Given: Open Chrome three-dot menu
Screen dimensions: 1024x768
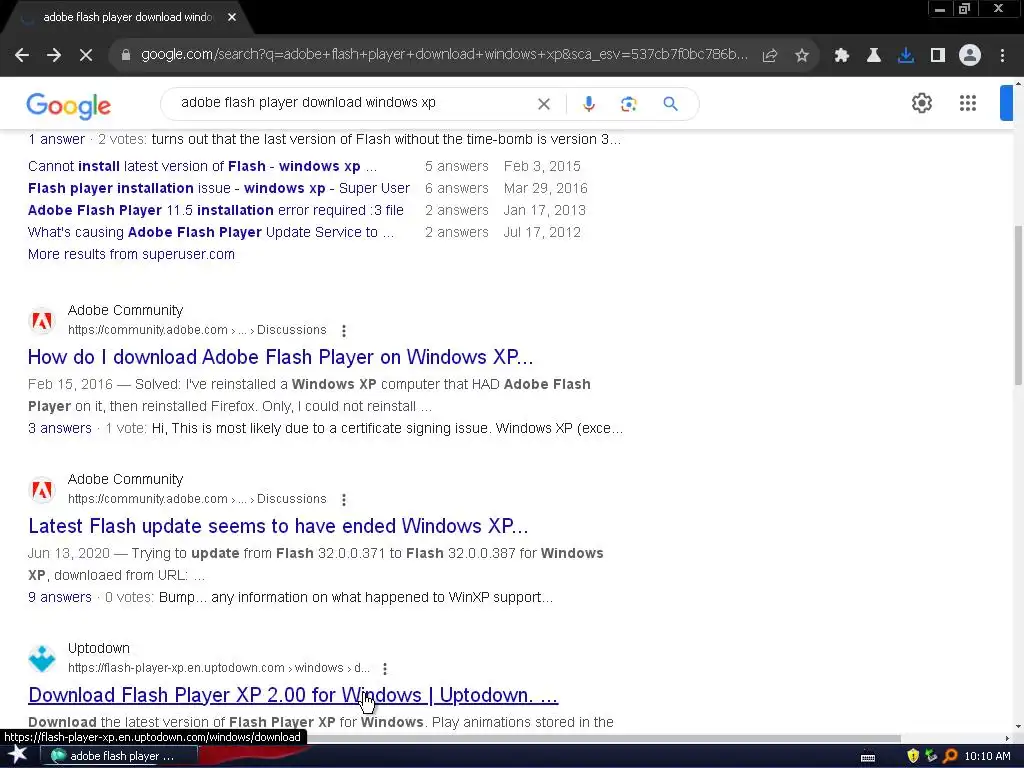Looking at the screenshot, I should [1002, 56].
